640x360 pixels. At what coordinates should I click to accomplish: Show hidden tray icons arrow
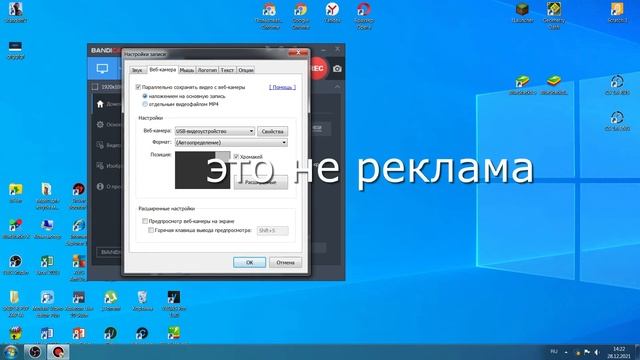pos(566,352)
